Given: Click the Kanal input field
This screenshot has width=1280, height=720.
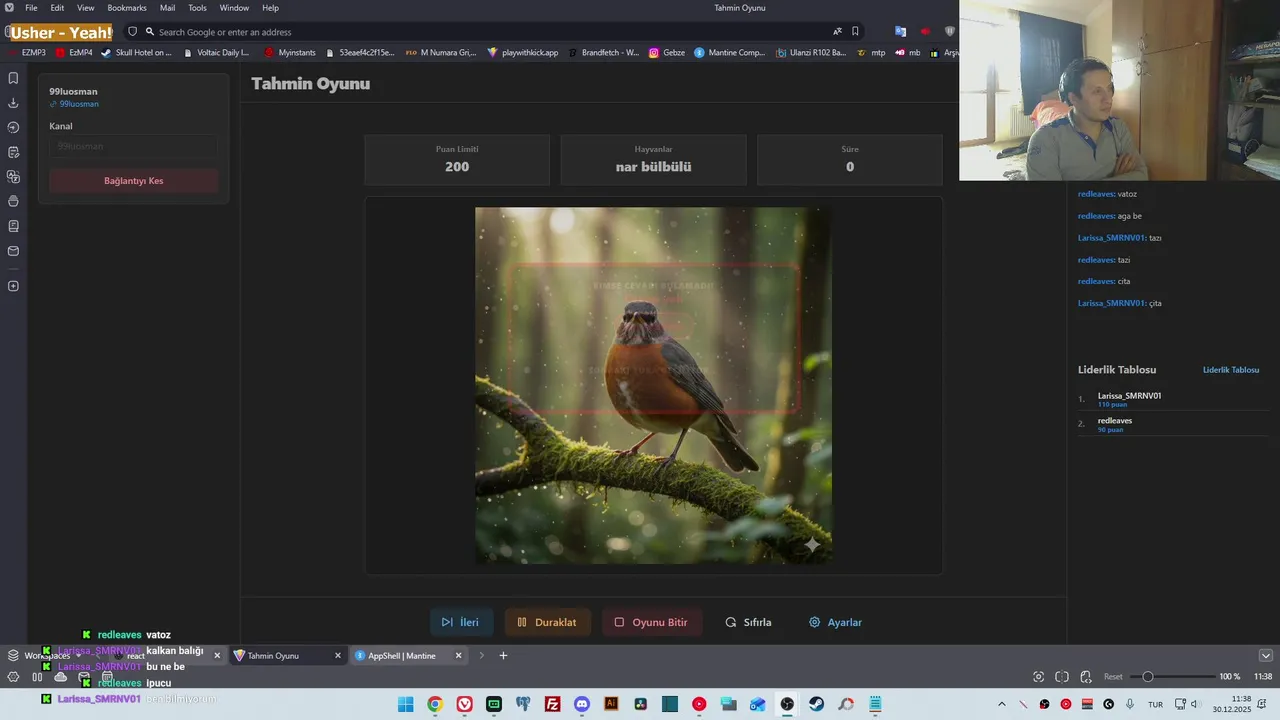Looking at the screenshot, I should (134, 146).
